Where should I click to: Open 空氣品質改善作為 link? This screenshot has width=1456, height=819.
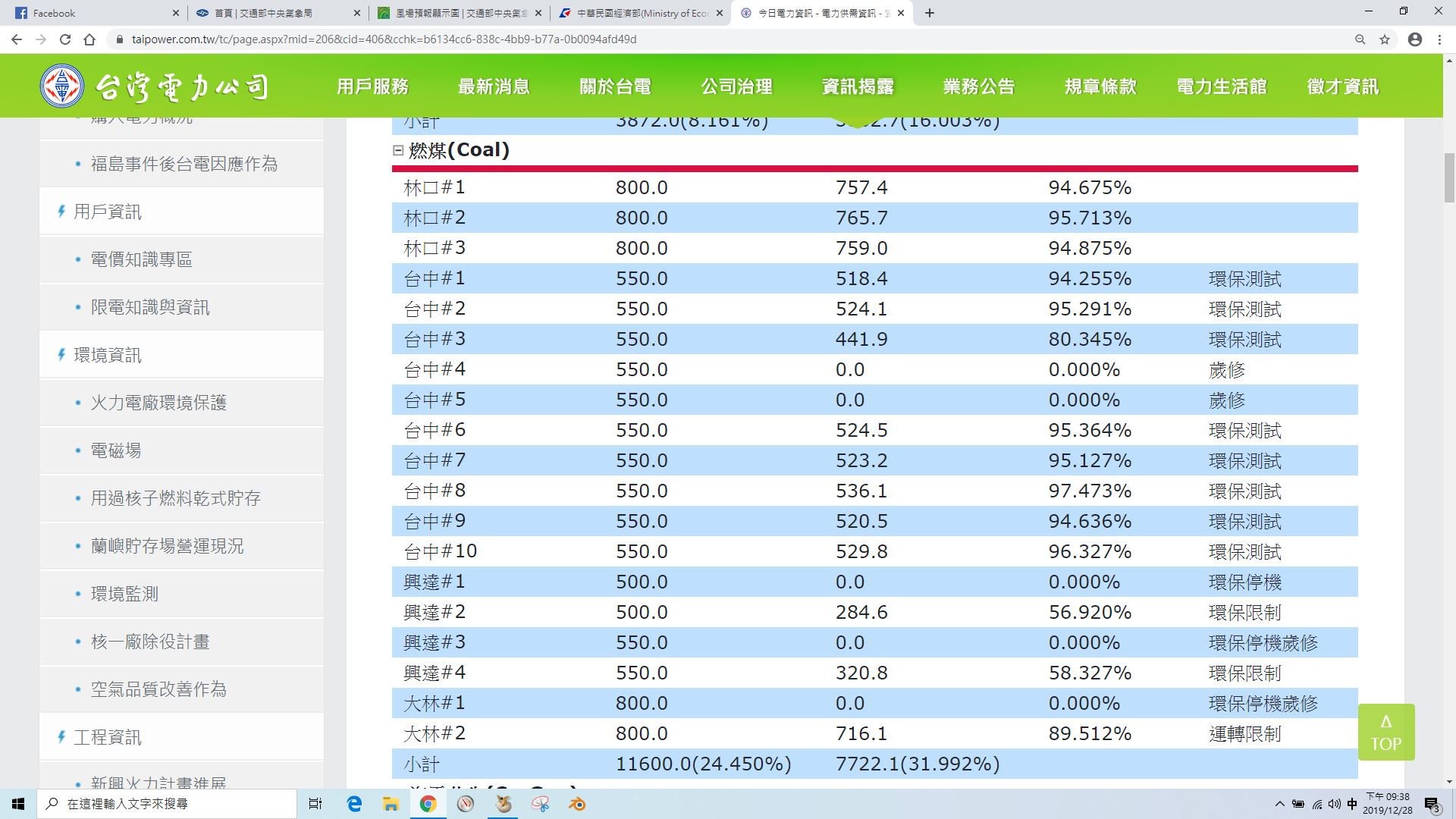(x=158, y=689)
